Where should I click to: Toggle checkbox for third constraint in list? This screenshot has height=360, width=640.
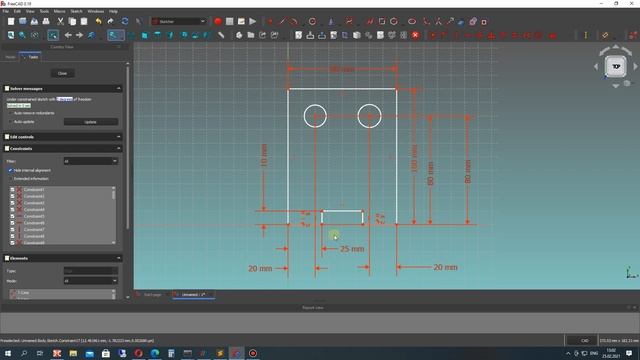pos(12,203)
